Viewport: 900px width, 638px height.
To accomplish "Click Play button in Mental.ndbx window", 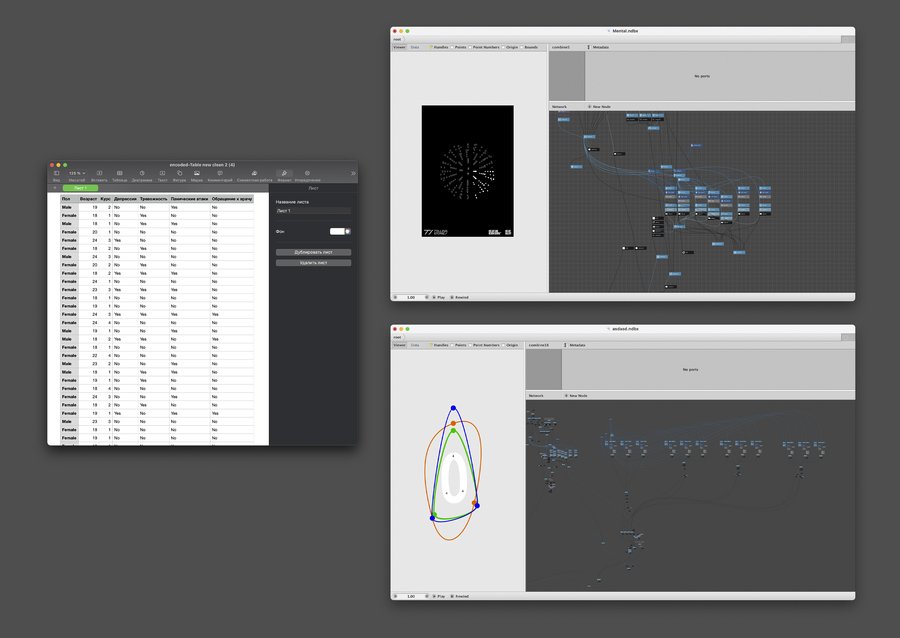I will [439, 297].
